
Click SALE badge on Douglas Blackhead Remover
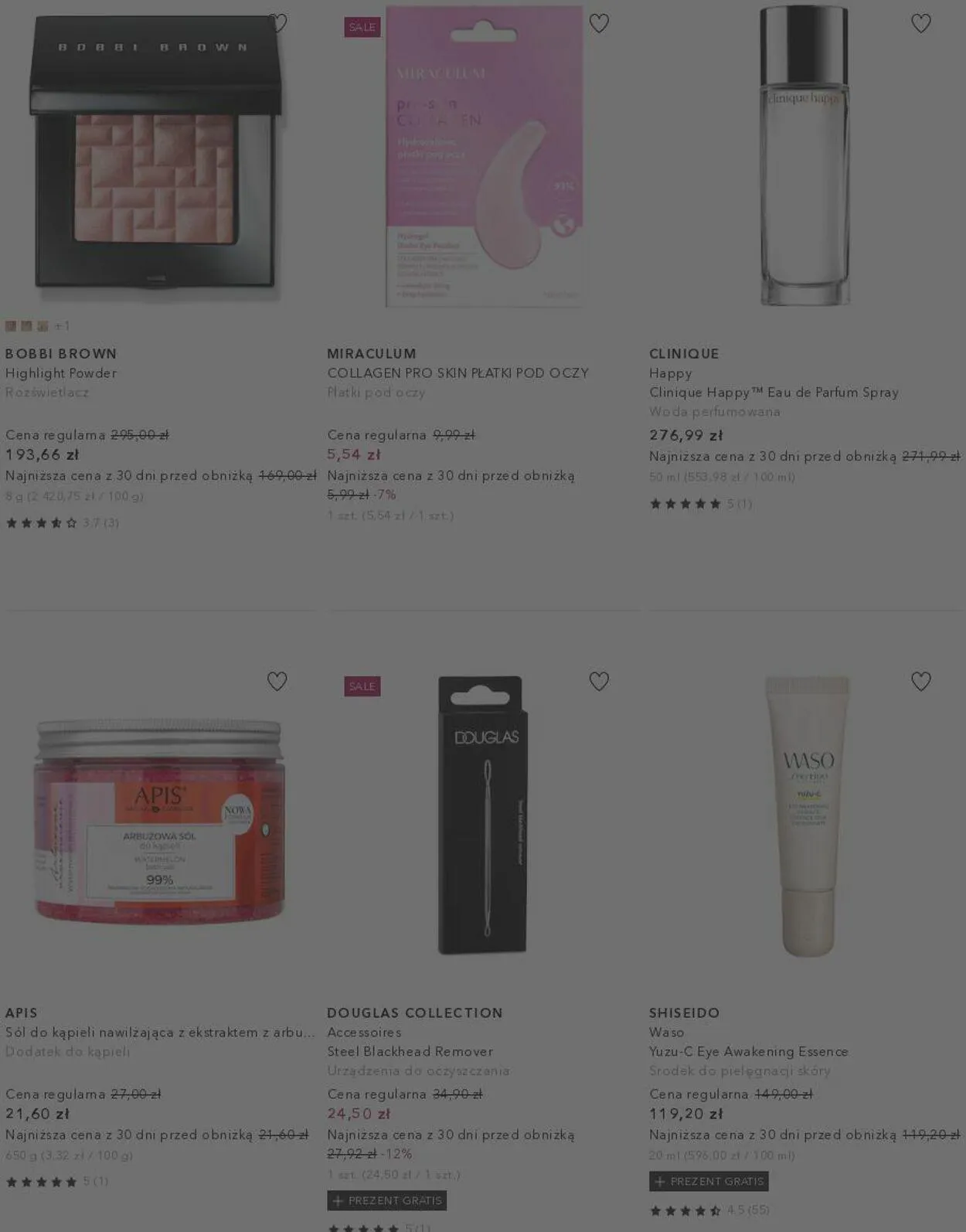(x=362, y=686)
